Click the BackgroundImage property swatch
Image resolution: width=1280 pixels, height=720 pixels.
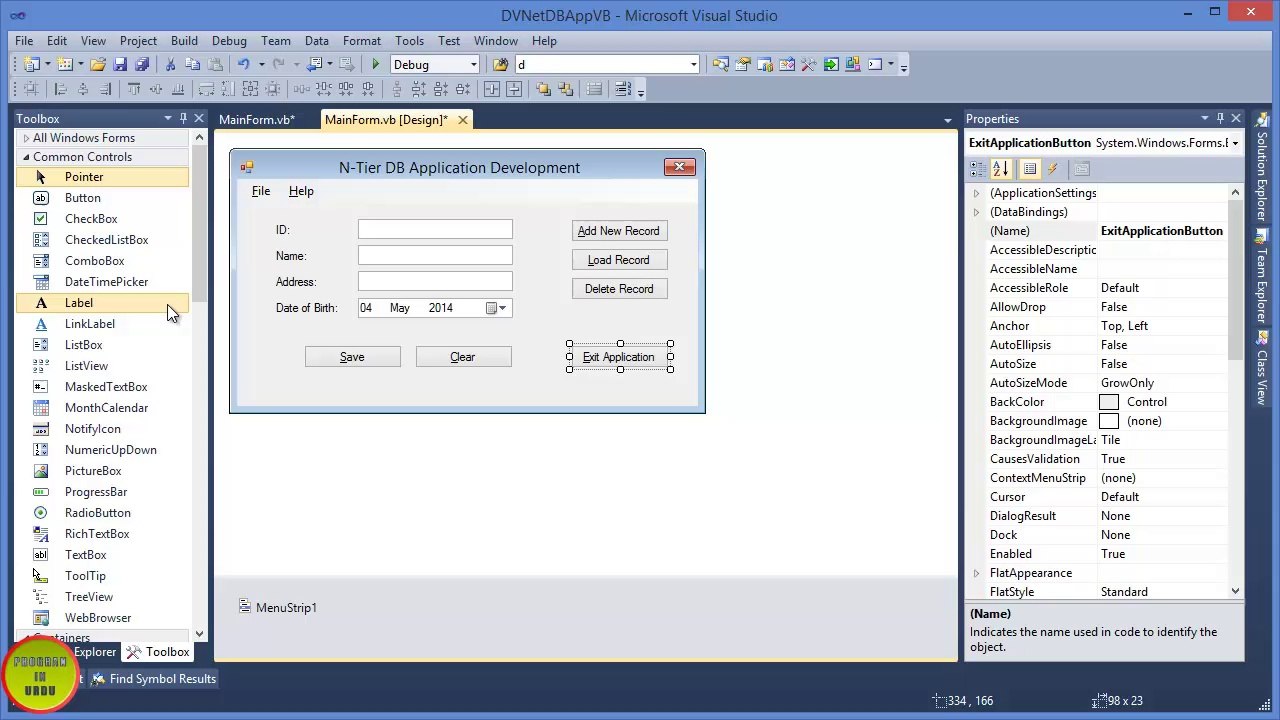pyautogui.click(x=1109, y=421)
